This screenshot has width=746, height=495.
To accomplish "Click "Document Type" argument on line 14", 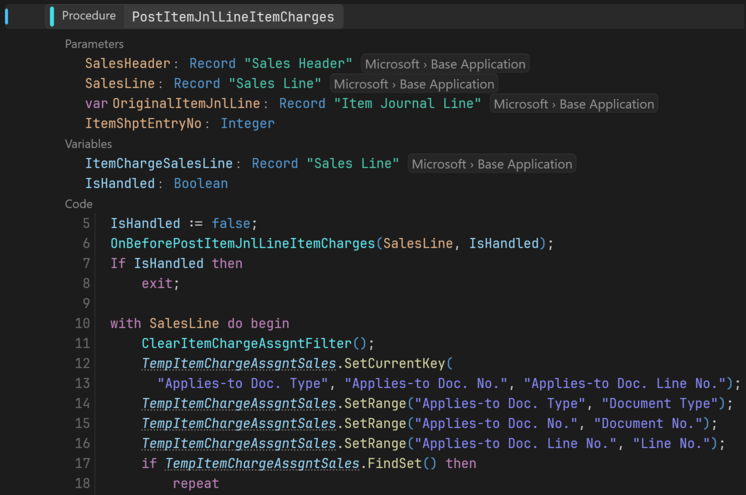I will (x=660, y=404).
